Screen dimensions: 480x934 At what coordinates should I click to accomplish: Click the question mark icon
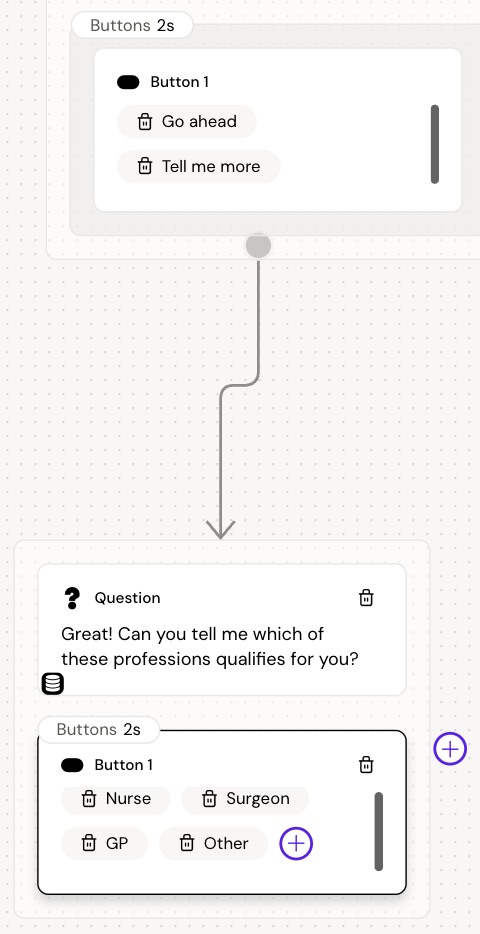(x=72, y=597)
